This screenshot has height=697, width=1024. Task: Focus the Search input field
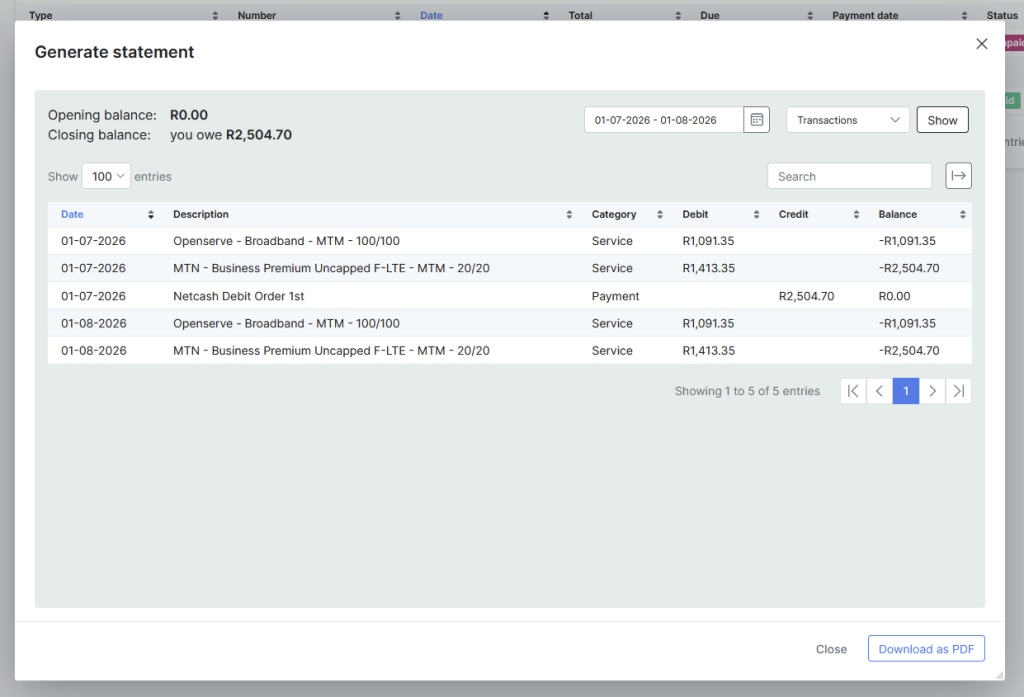pos(850,176)
